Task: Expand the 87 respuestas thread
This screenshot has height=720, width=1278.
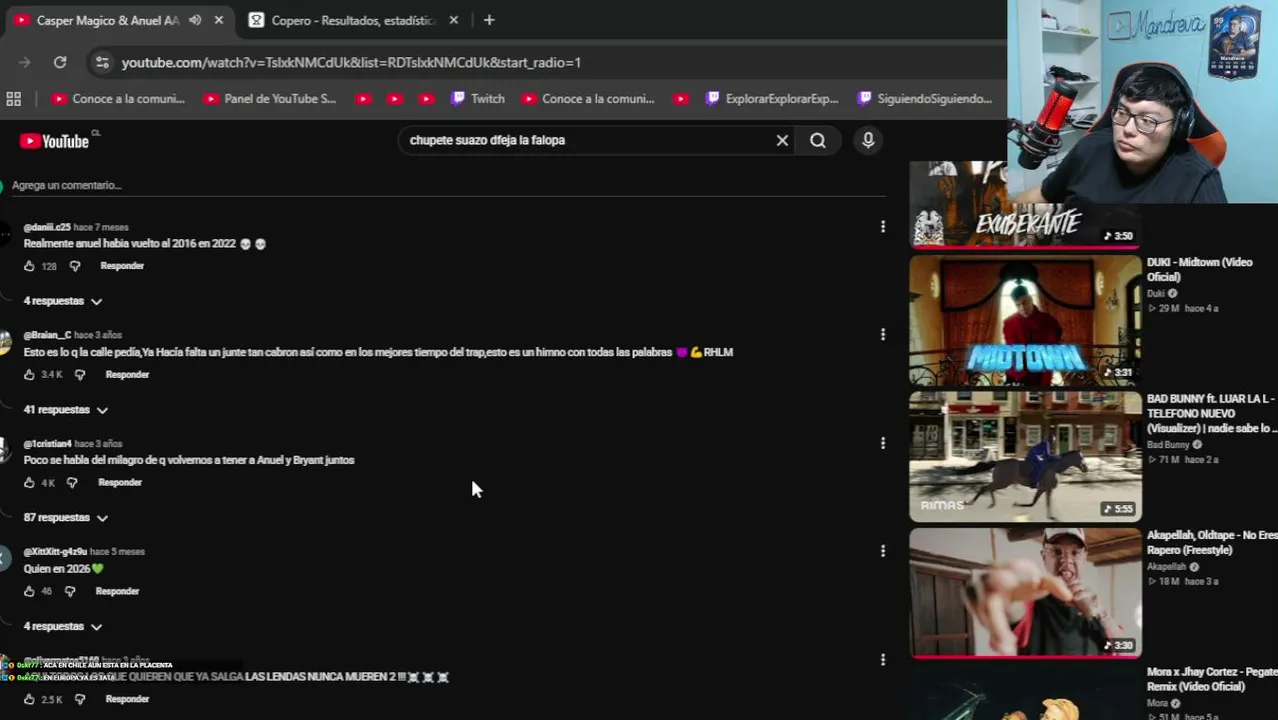Action: point(66,518)
